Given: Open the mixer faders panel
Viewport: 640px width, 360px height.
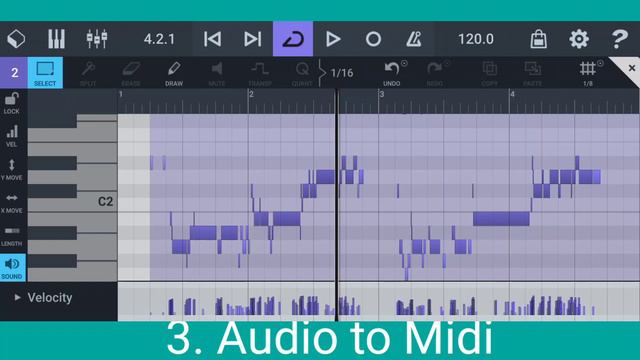Looking at the screenshot, I should (x=97, y=39).
